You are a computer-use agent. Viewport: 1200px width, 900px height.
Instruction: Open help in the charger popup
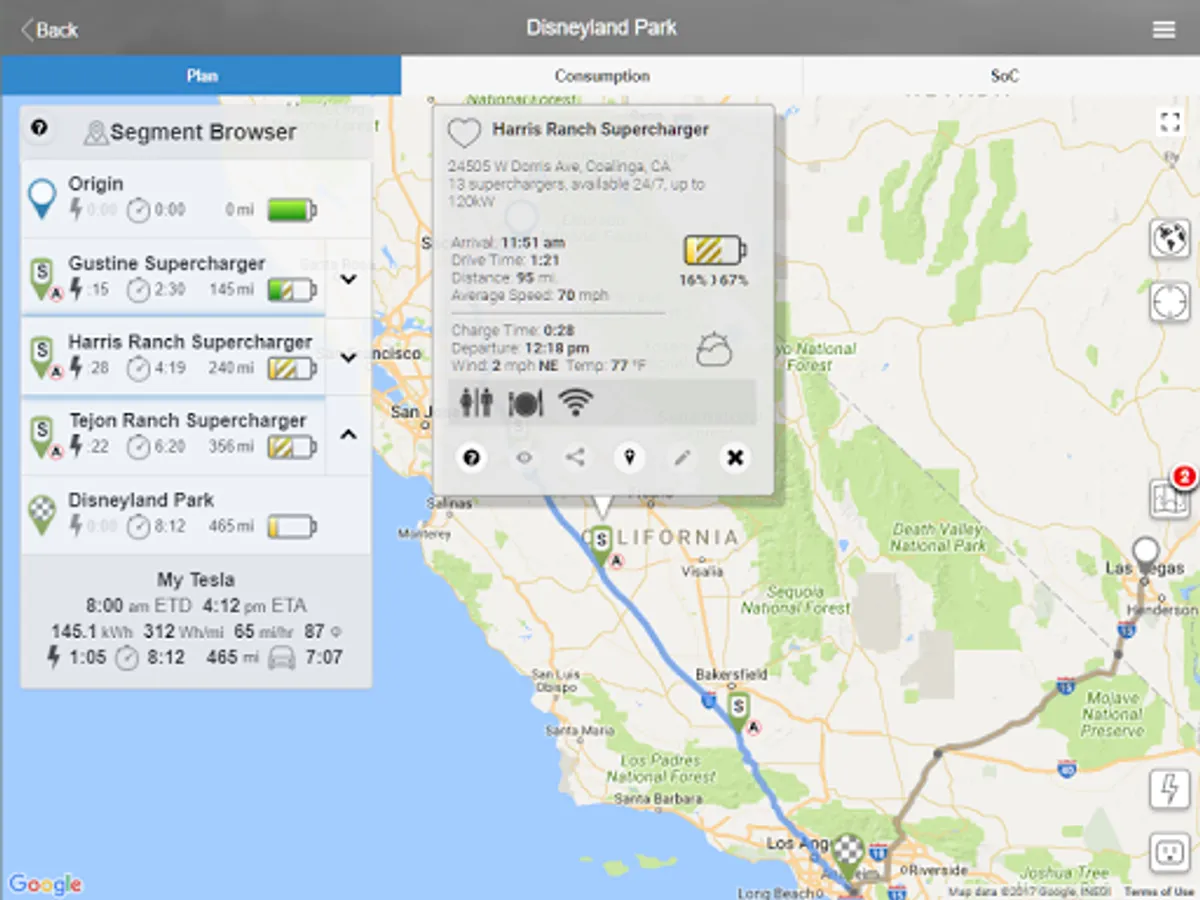point(471,458)
